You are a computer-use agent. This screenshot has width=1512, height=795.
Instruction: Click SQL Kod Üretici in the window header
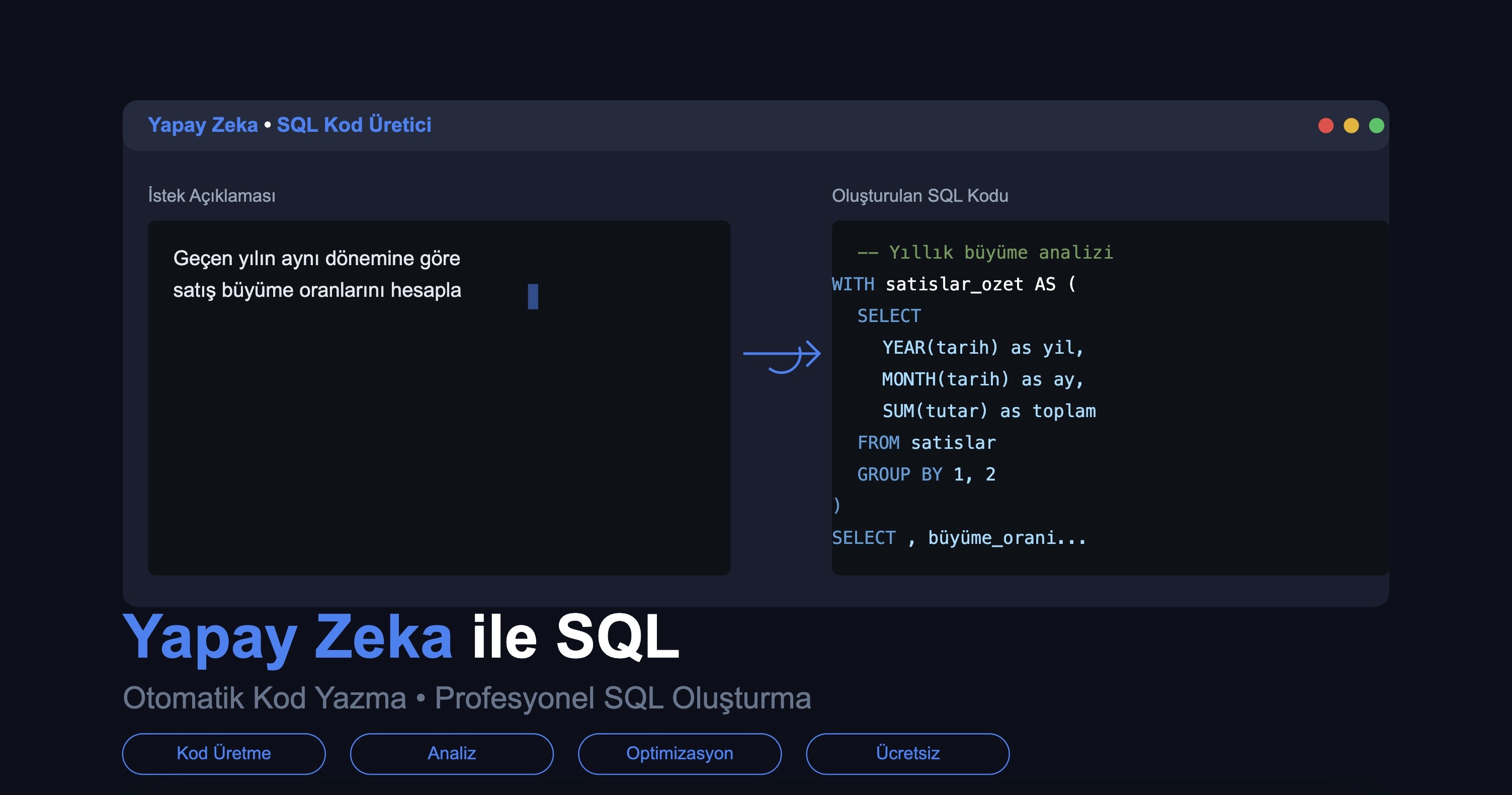pos(354,125)
